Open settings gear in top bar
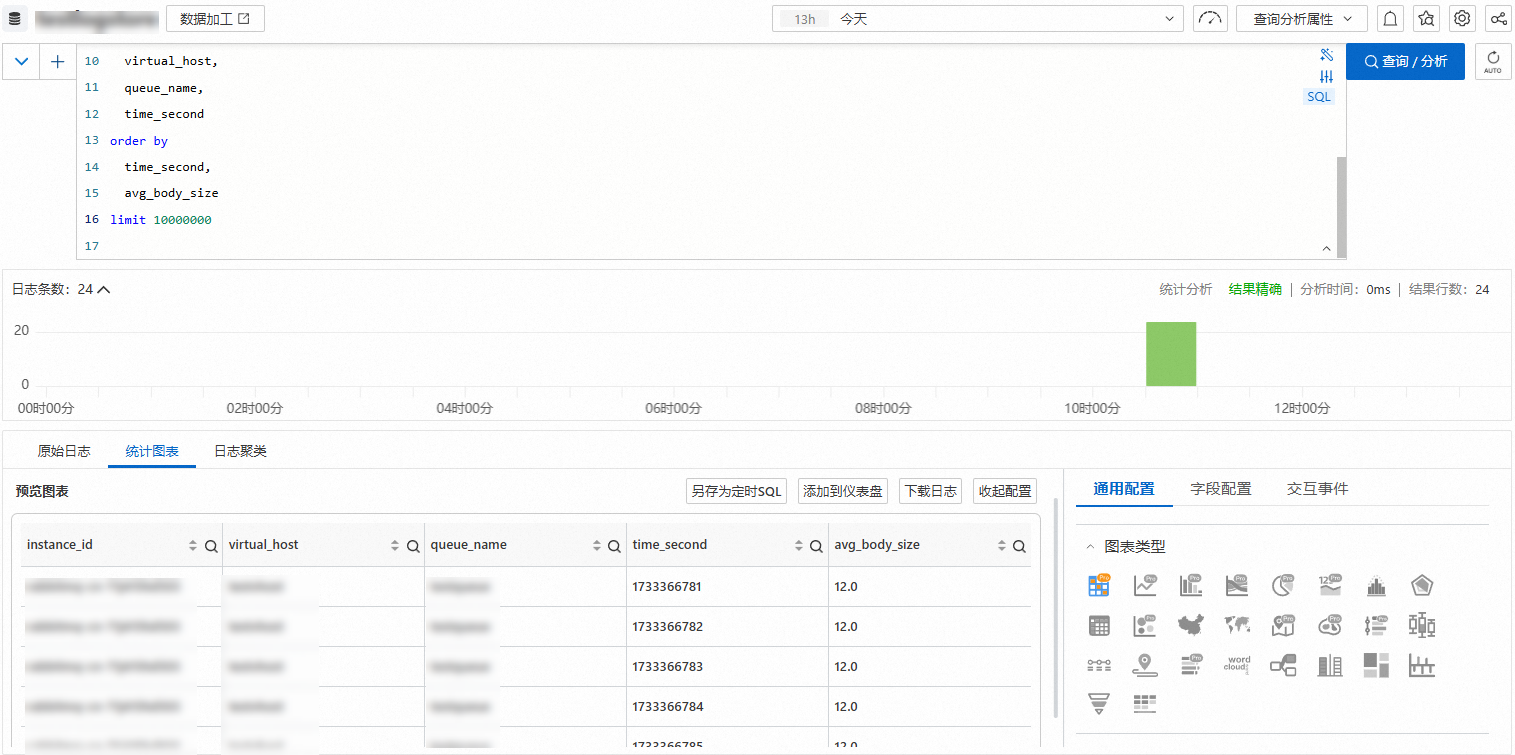The image size is (1515, 755). coord(1462,19)
